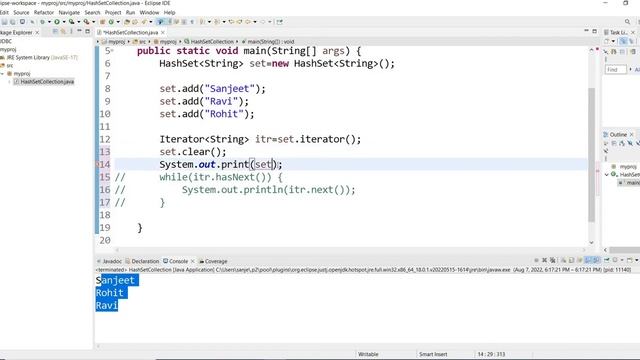Click Collapse All icon in Package Explorer

point(55,31)
